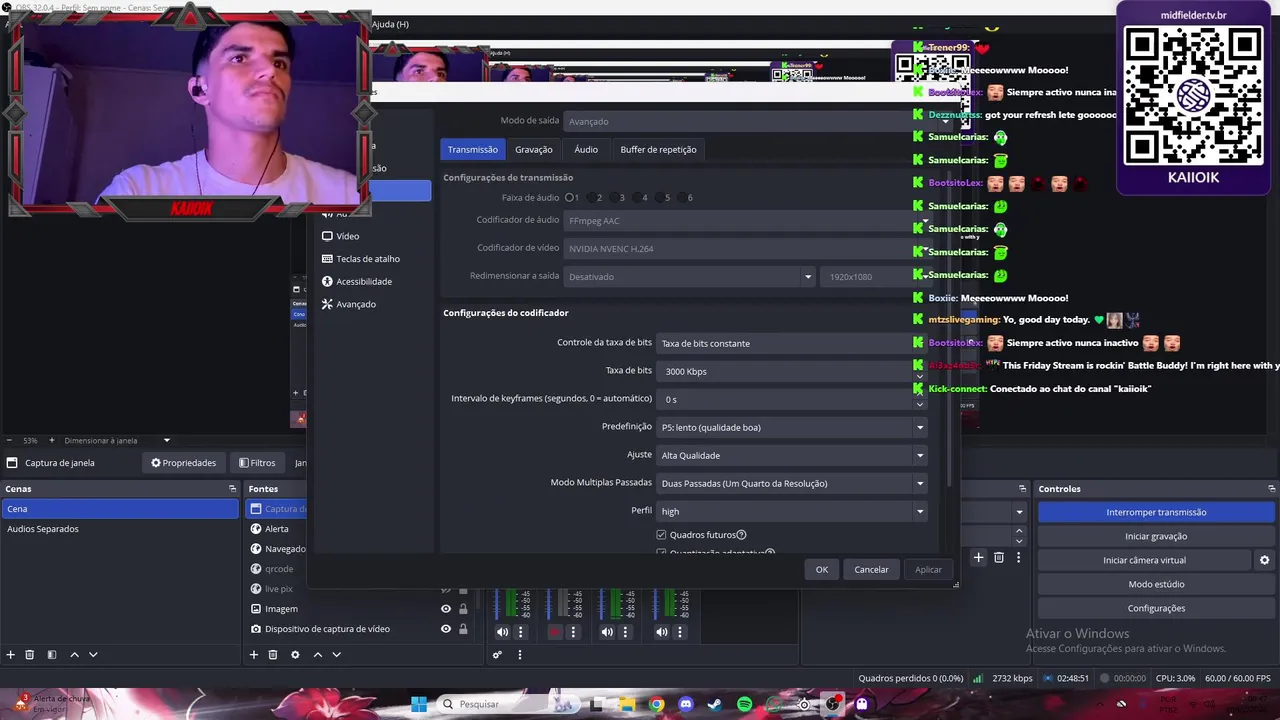This screenshot has width=1280, height=720.
Task: Switch to the Áudio tab
Action: point(586,149)
